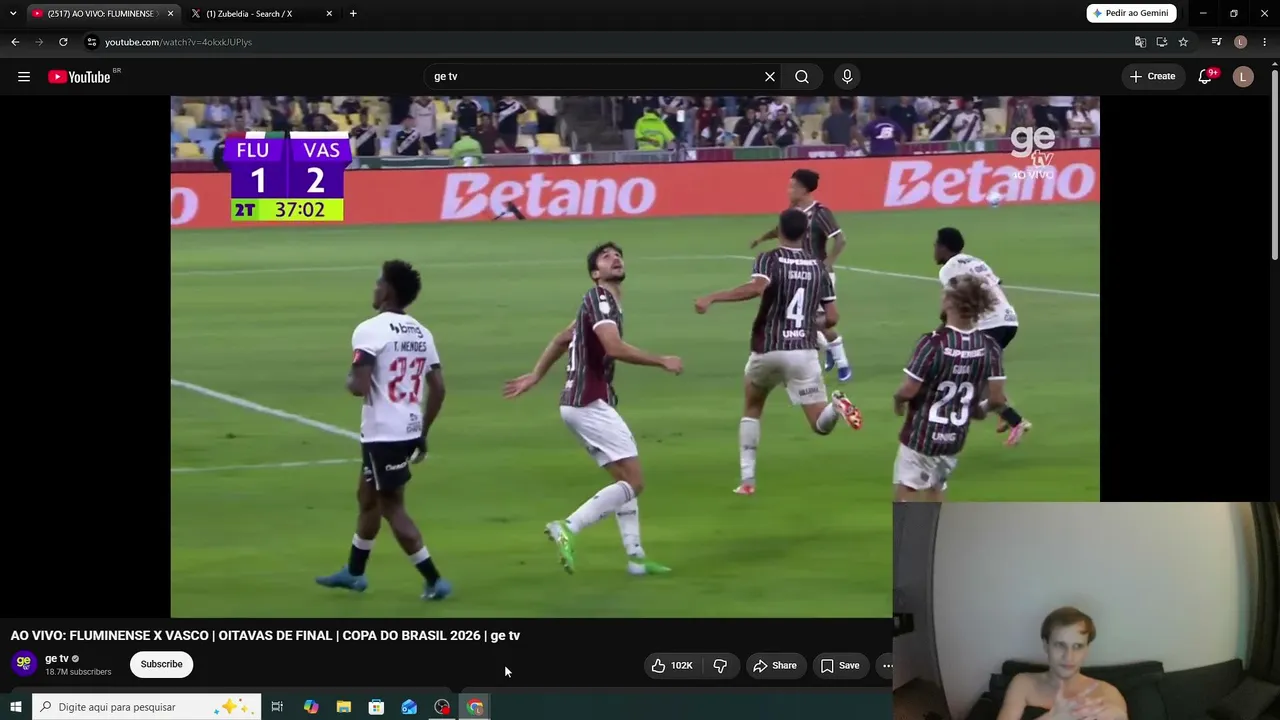Open the Chrome profile avatar

click(1240, 42)
